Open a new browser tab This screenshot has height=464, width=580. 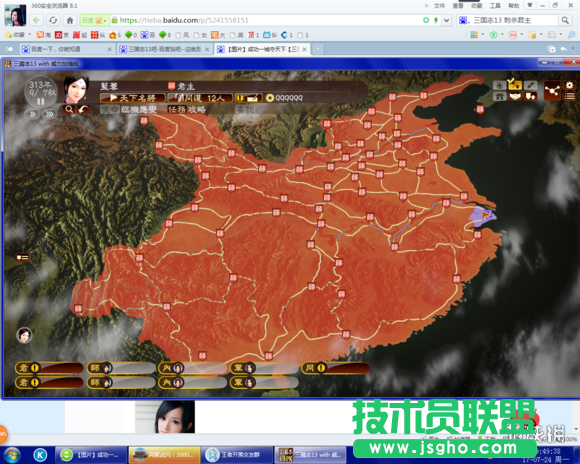coord(318,49)
